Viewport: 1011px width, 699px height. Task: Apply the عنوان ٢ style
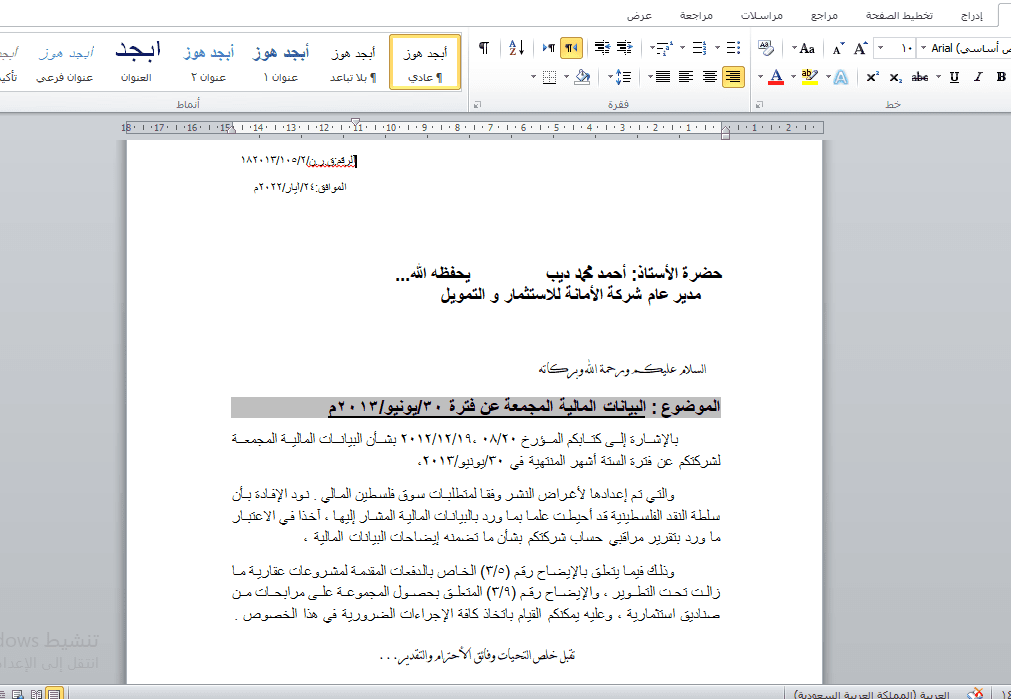click(208, 62)
